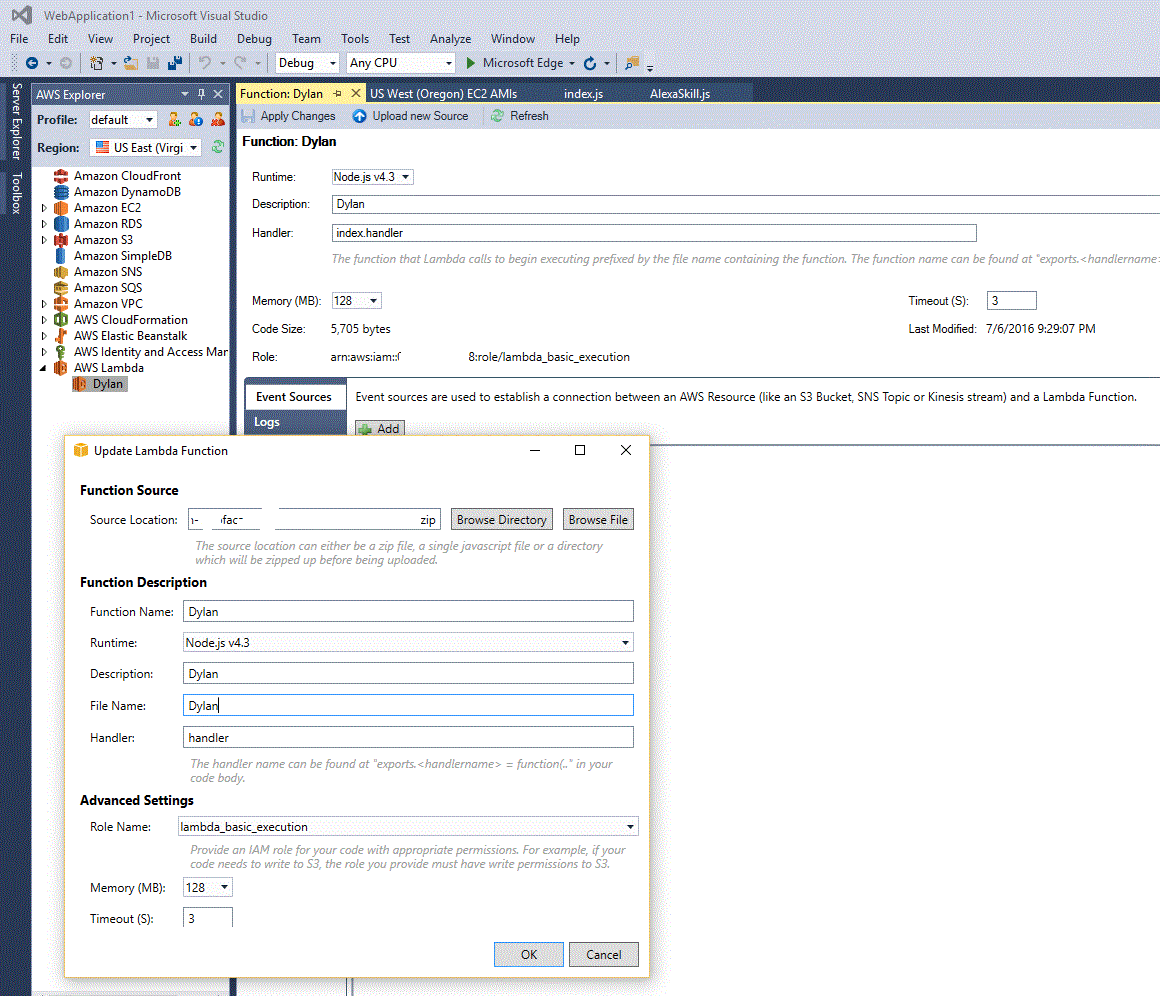Open Memory (MB) dropdown in update dialog

pos(208,887)
